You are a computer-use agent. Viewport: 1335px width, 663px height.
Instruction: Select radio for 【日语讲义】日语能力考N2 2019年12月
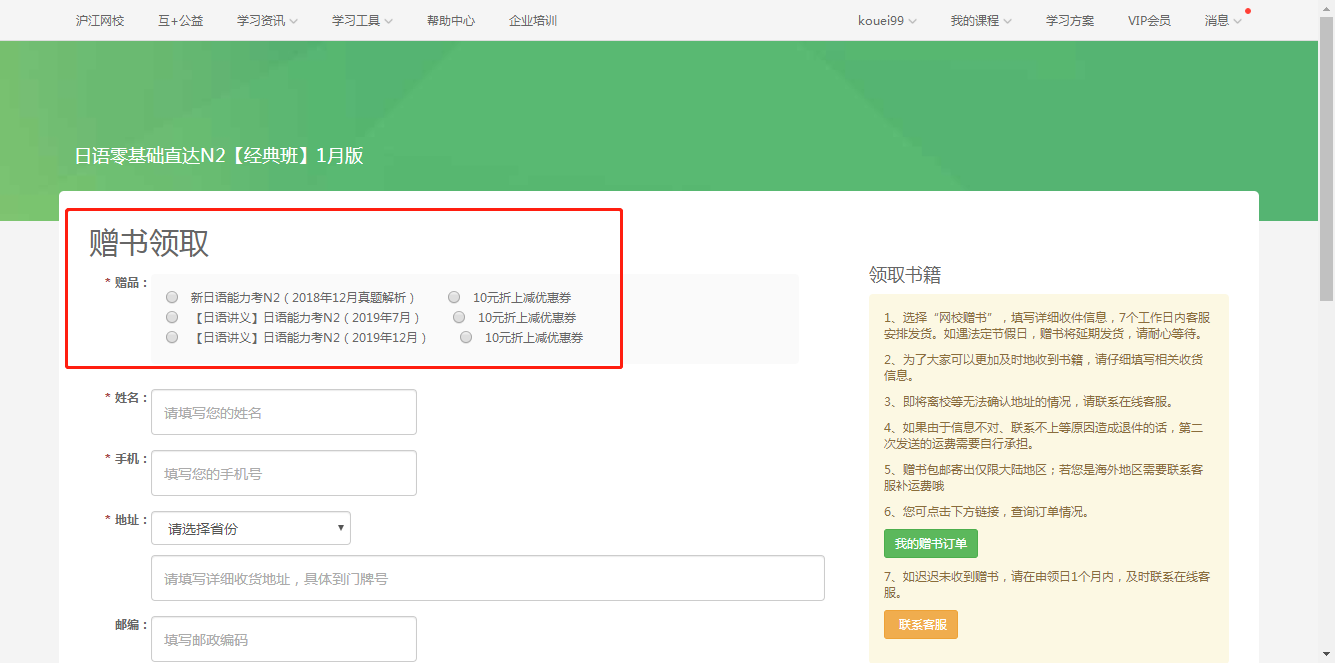click(172, 337)
